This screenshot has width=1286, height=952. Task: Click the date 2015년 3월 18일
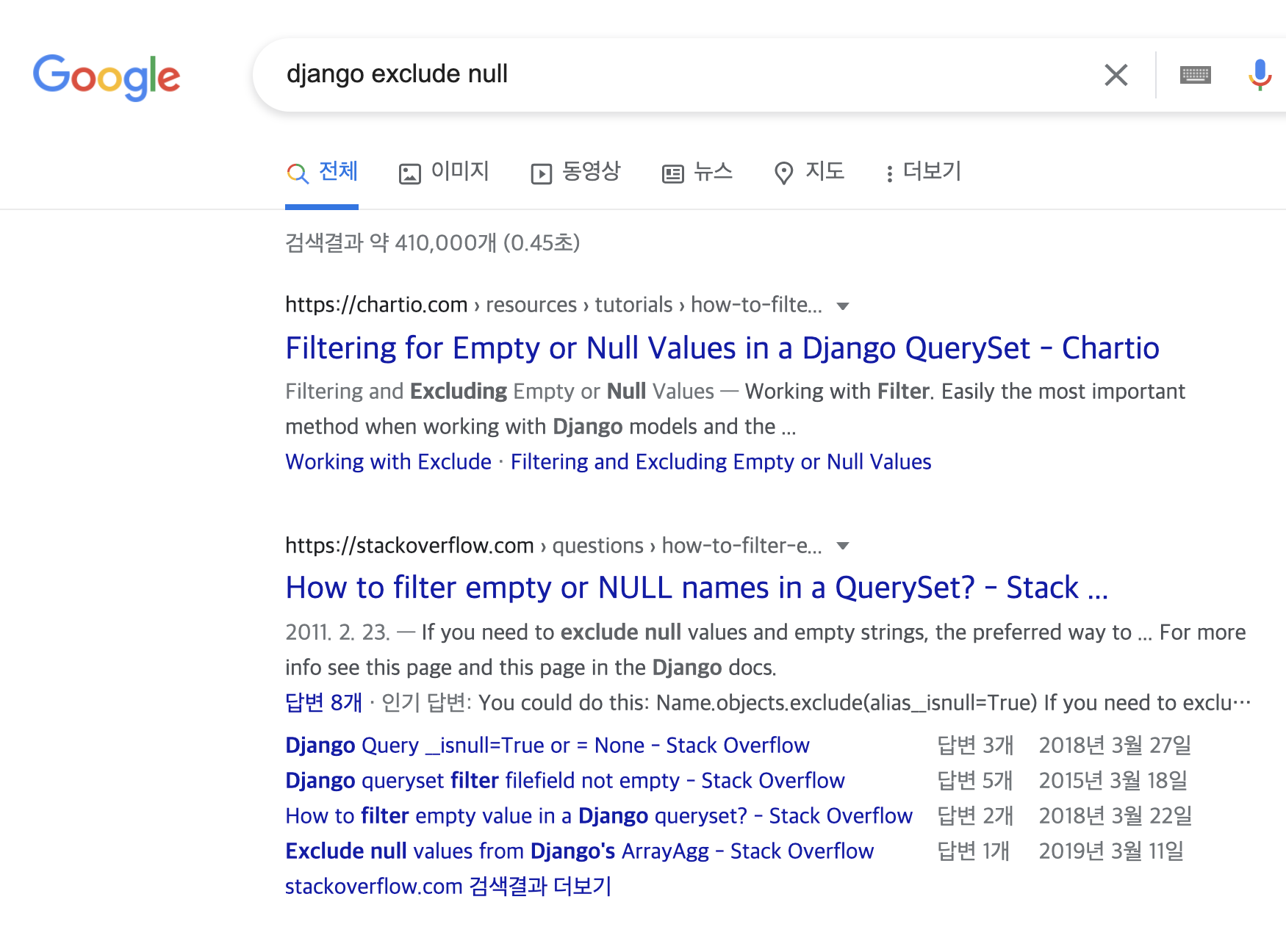point(1113,780)
